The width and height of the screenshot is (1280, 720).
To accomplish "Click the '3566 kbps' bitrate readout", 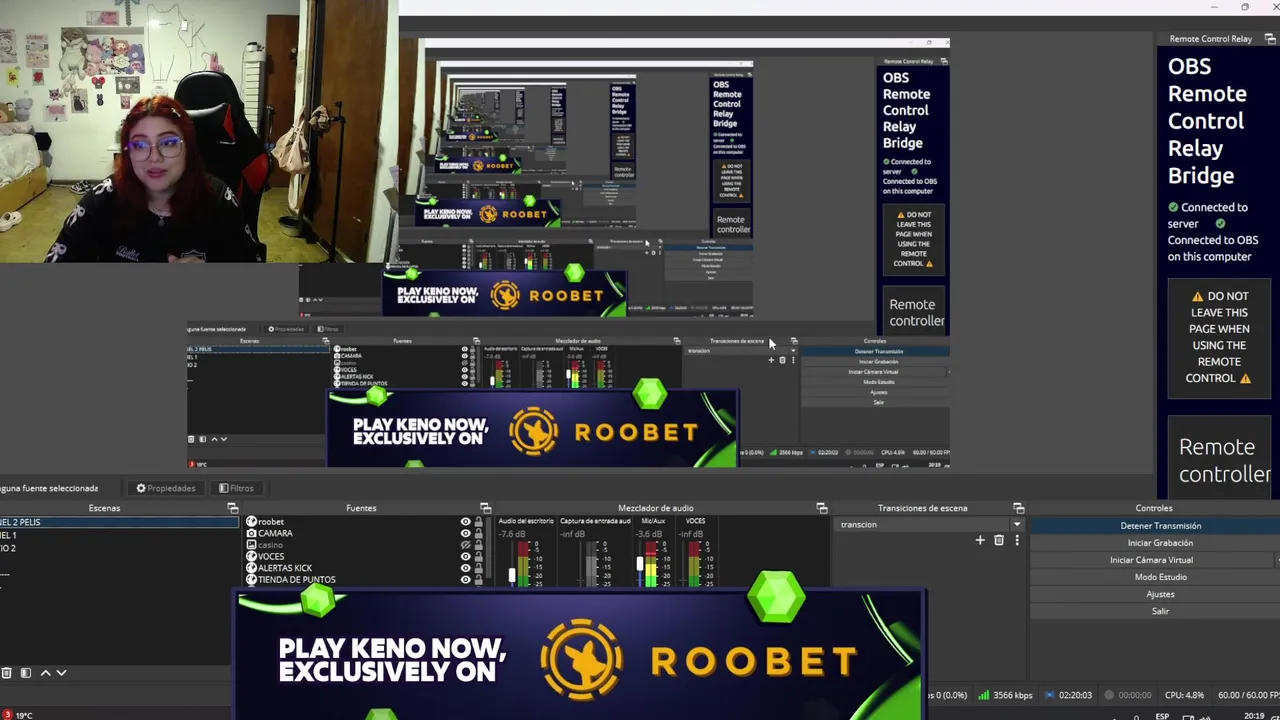I will [x=1013, y=695].
